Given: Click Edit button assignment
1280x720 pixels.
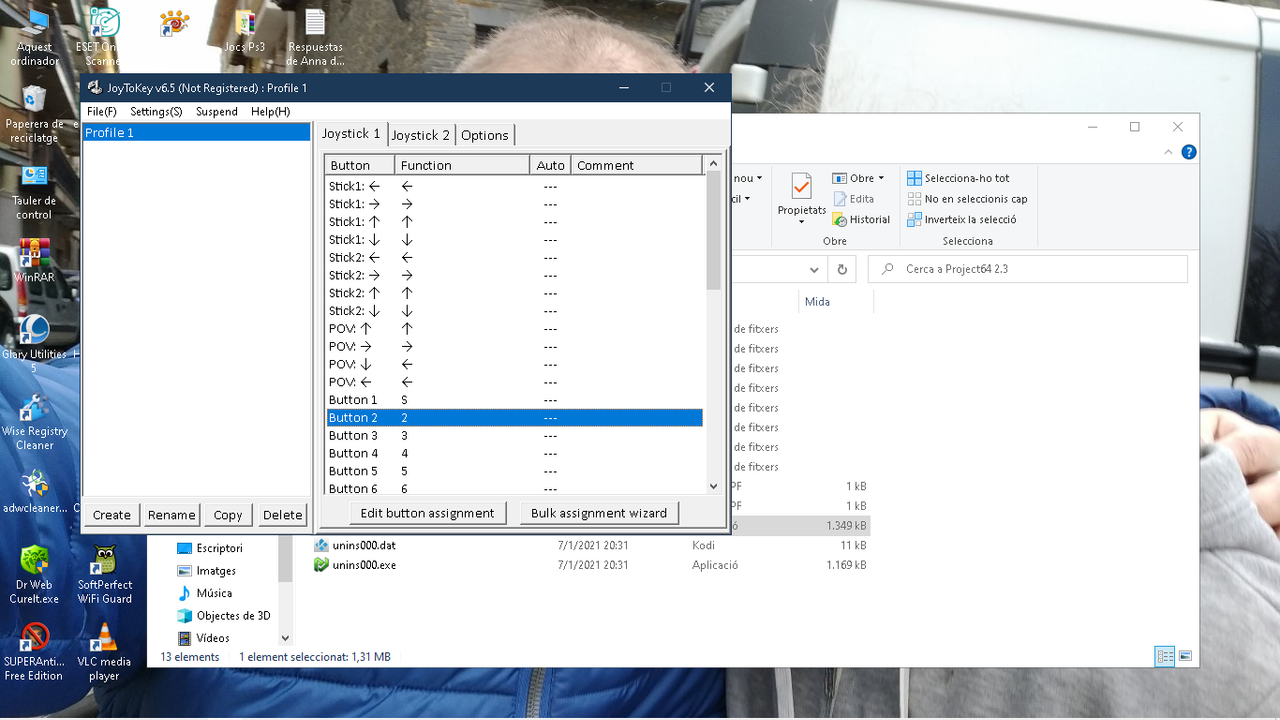Looking at the screenshot, I should click(x=427, y=513).
